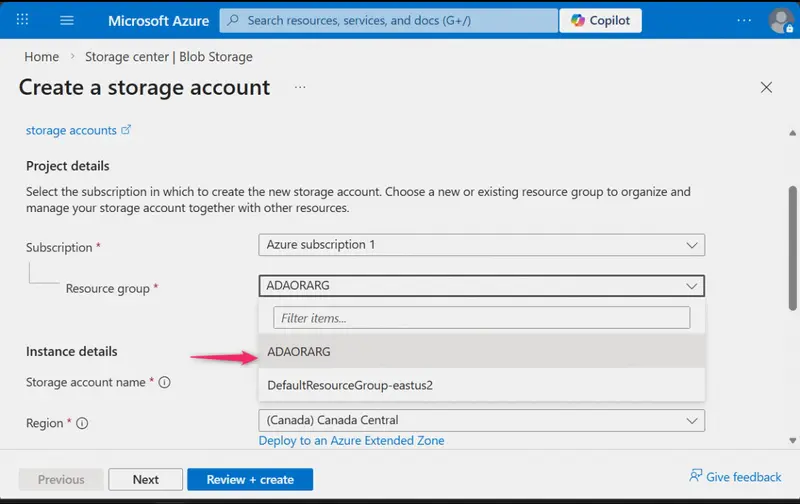Select DefaultResourceGroup-eastus2 option
The height and width of the screenshot is (504, 800).
point(482,385)
